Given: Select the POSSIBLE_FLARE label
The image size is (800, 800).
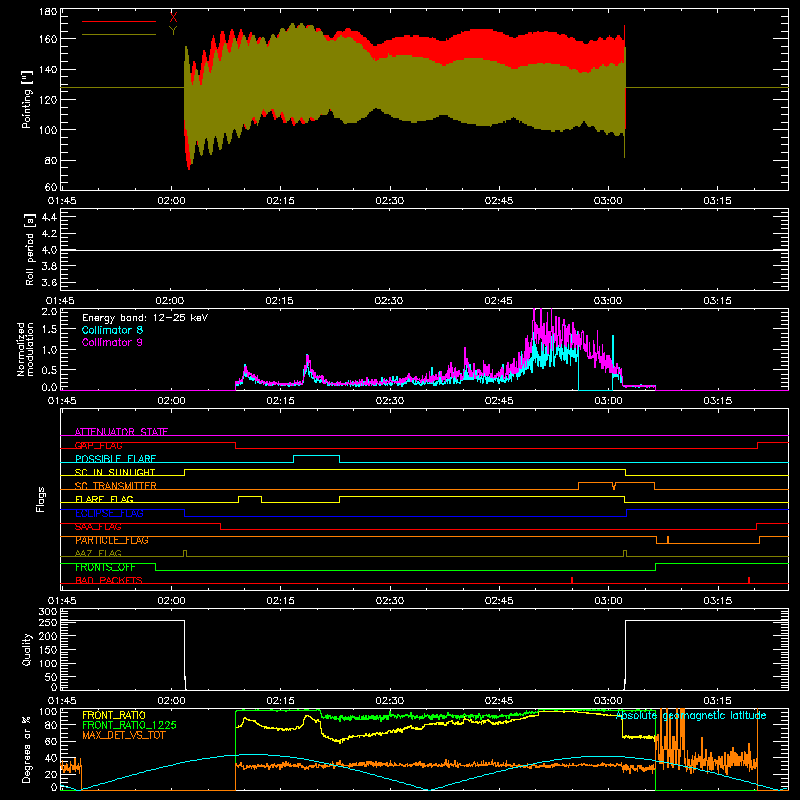Looking at the screenshot, I should [x=115, y=459].
